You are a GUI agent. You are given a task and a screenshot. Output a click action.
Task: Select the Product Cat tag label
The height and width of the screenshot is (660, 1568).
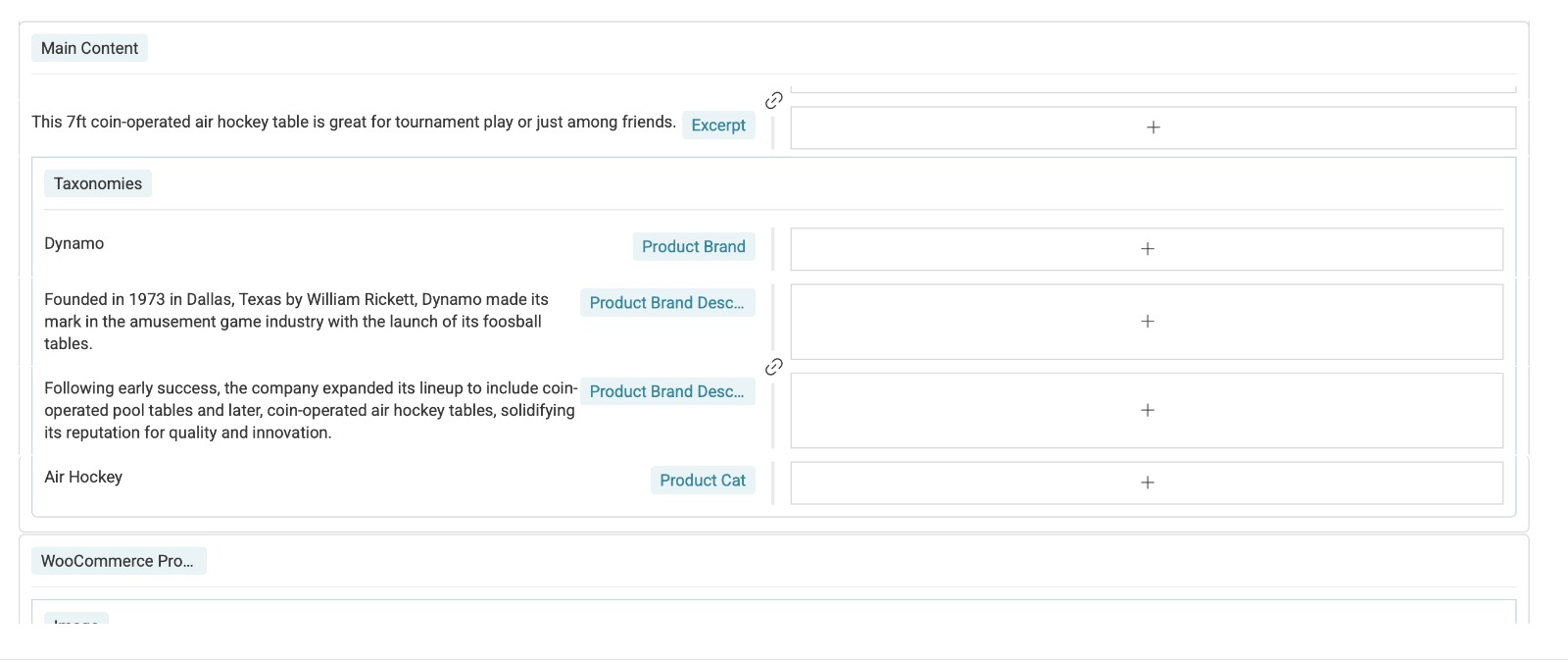[x=703, y=481]
